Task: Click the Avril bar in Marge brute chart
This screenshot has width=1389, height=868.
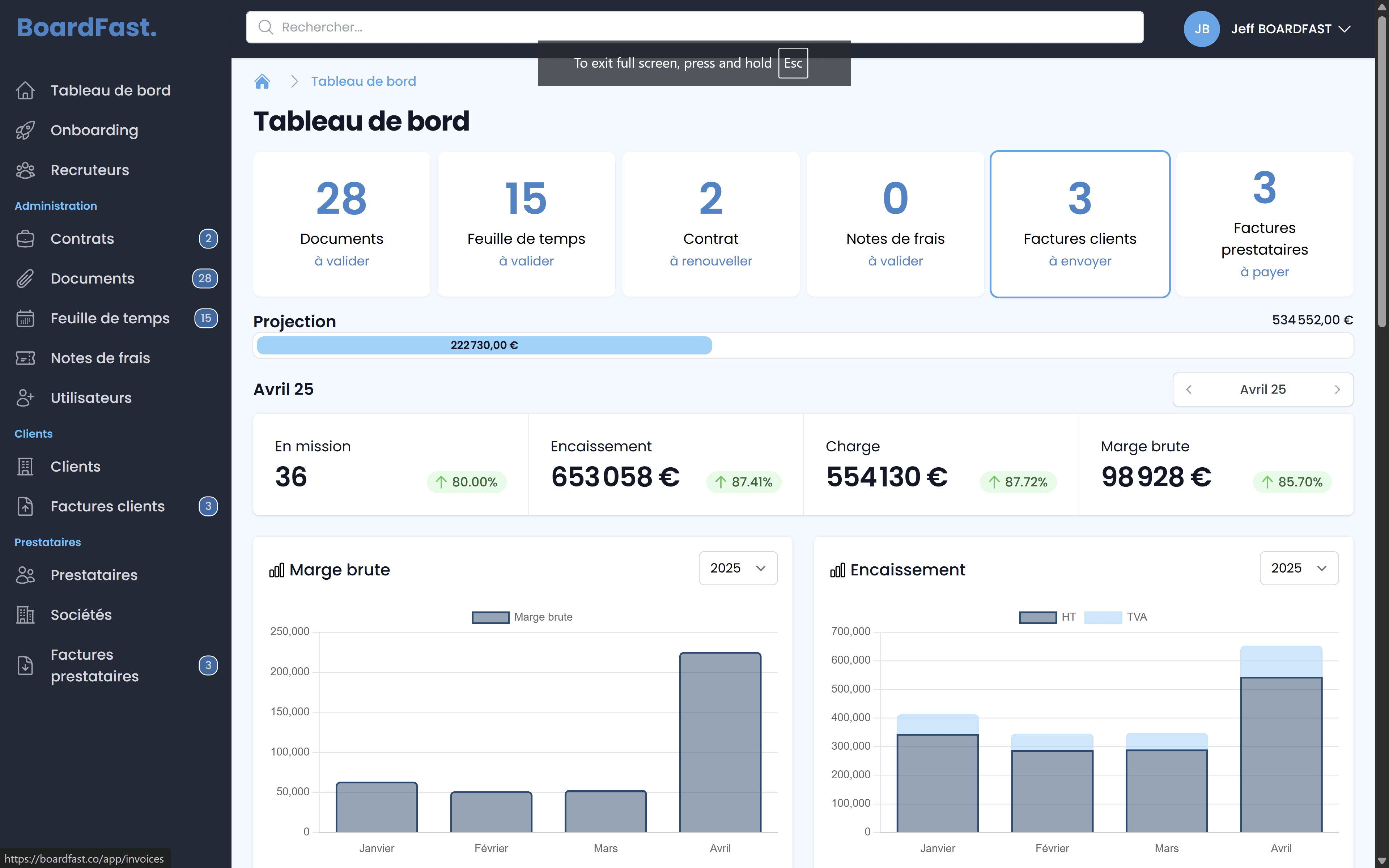Action: [x=720, y=742]
